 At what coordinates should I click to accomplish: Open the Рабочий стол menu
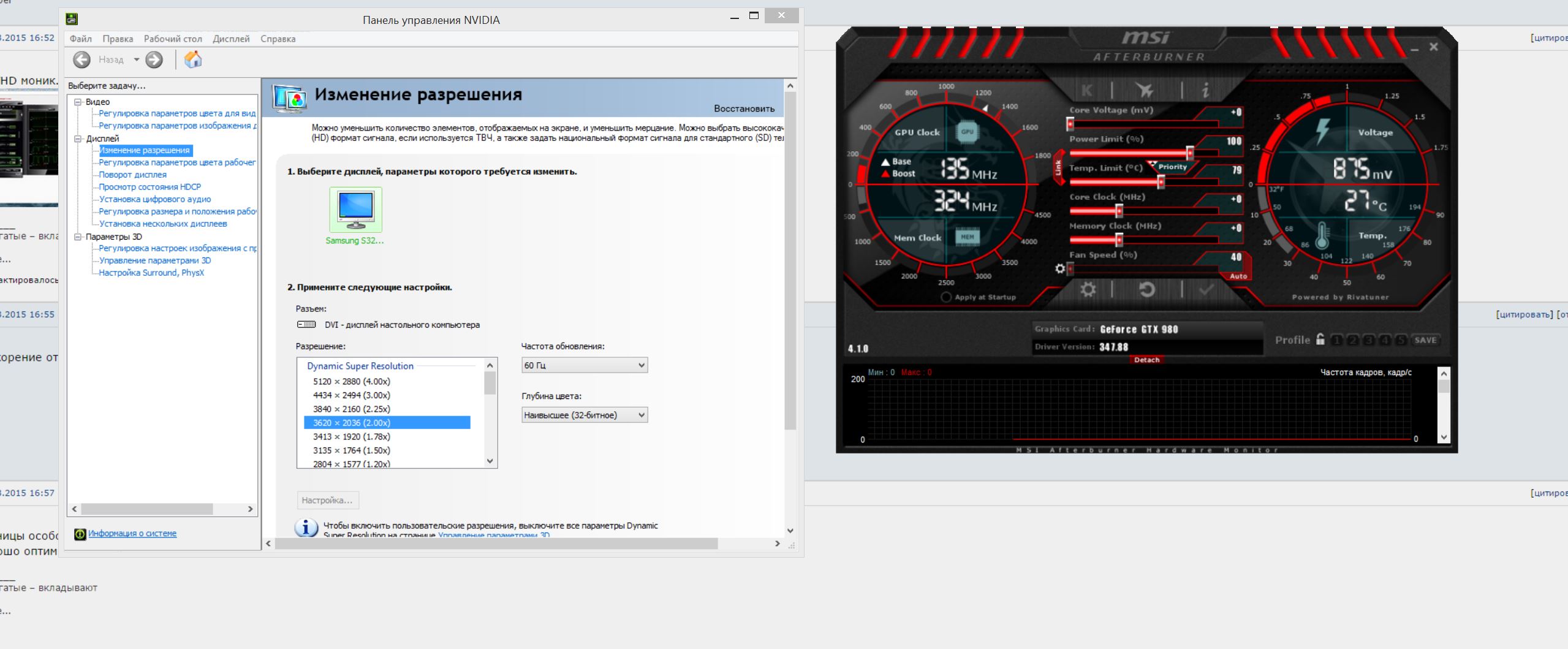click(x=173, y=39)
